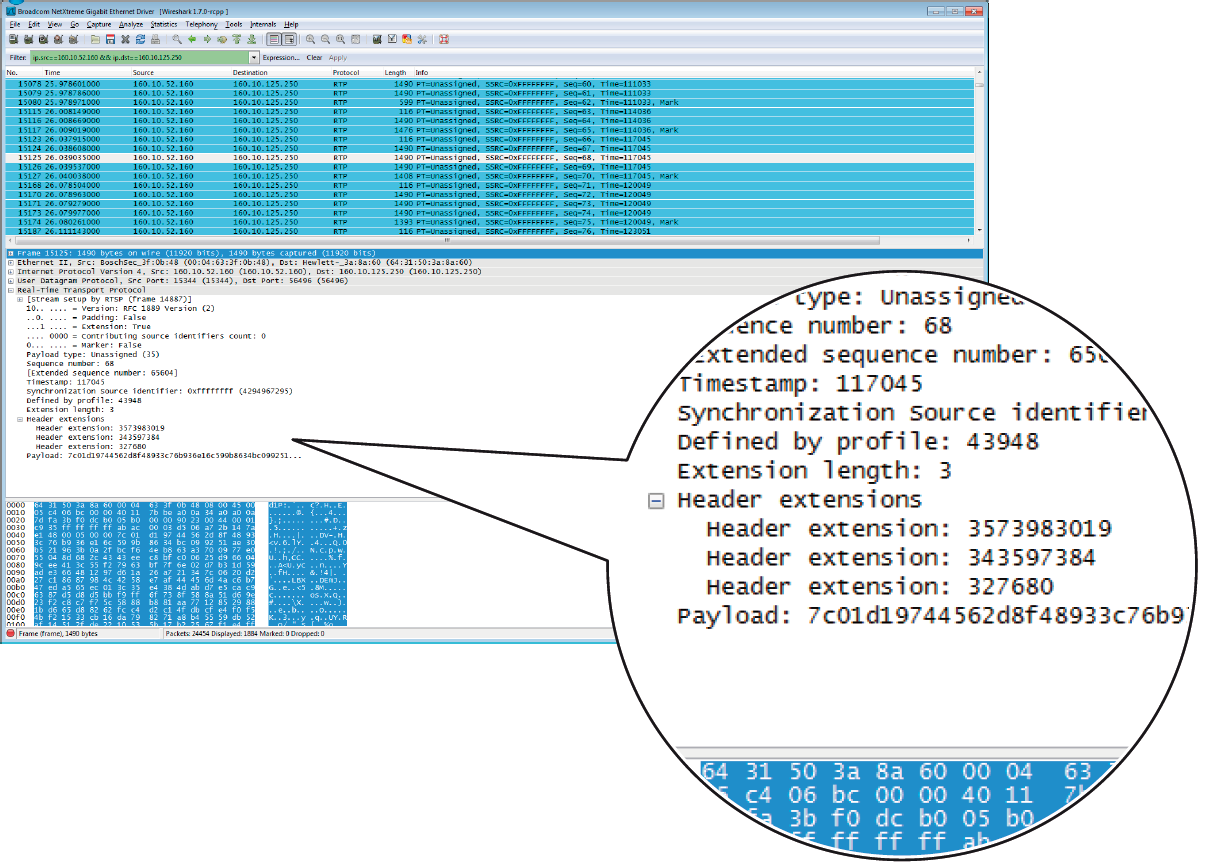Open the filter history dropdown arrow

[253, 58]
